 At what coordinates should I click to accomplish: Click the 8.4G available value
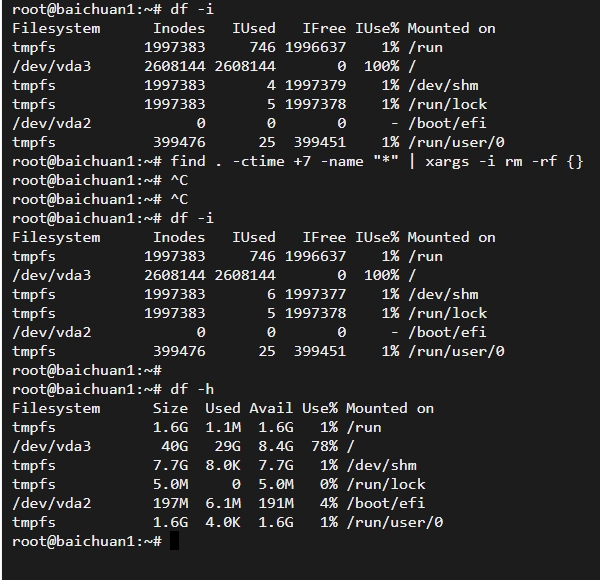276,446
